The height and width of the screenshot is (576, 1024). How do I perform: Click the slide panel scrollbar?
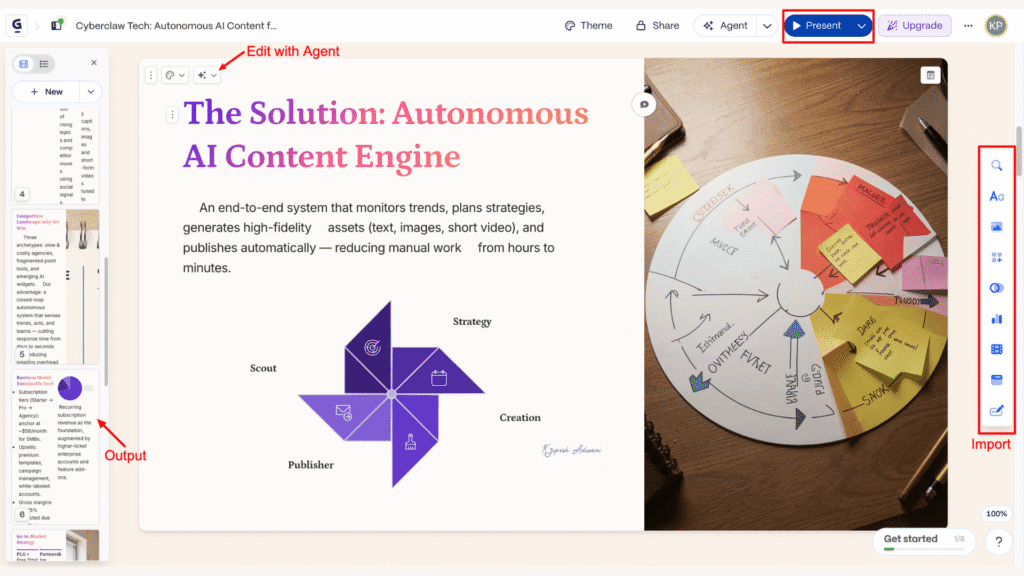click(x=106, y=320)
